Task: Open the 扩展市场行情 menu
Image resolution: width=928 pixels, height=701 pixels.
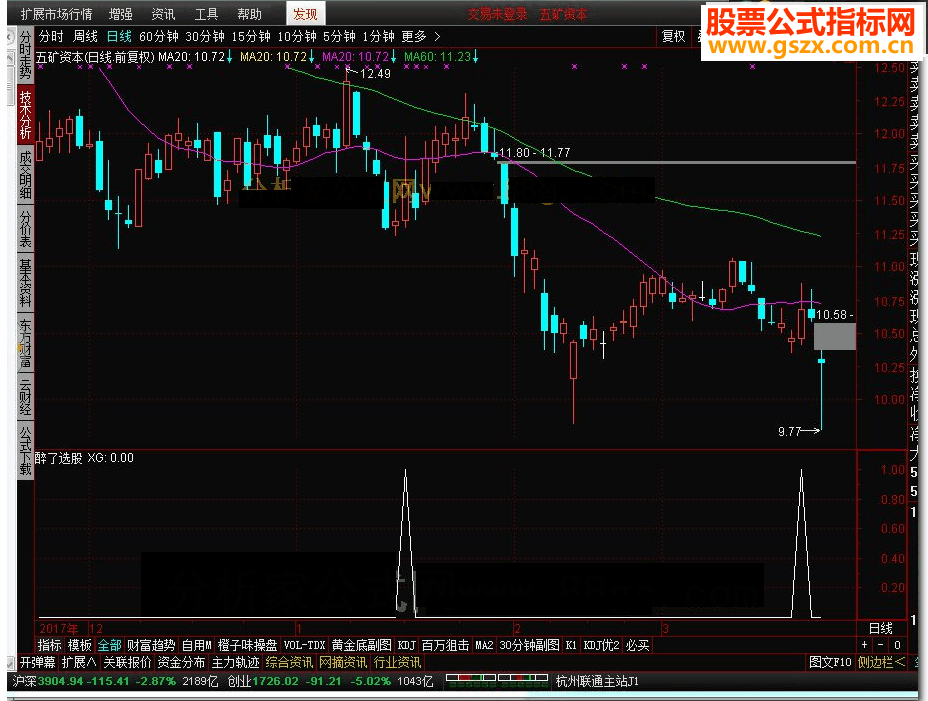Action: click(x=56, y=14)
